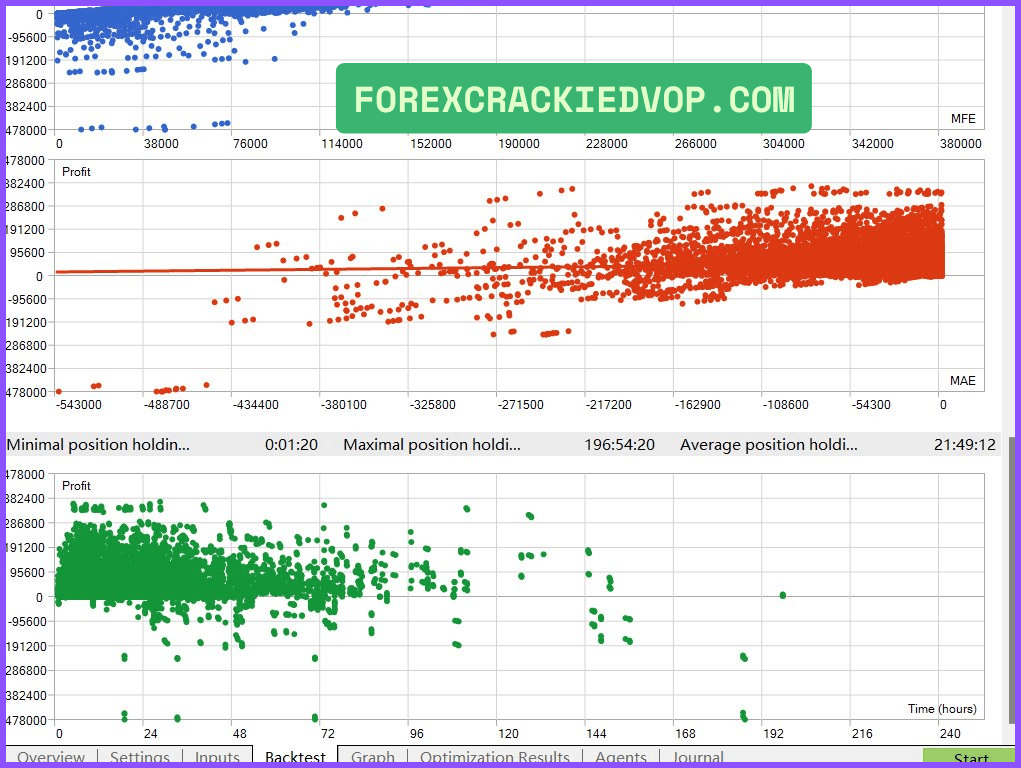Click the Minimal position holding time value 0:01:20
1021x768 pixels.
[x=291, y=445]
